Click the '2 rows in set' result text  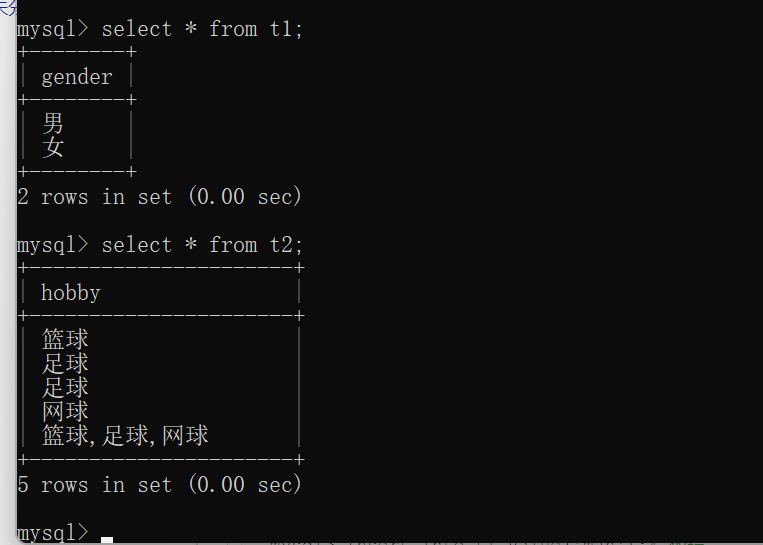point(95,197)
